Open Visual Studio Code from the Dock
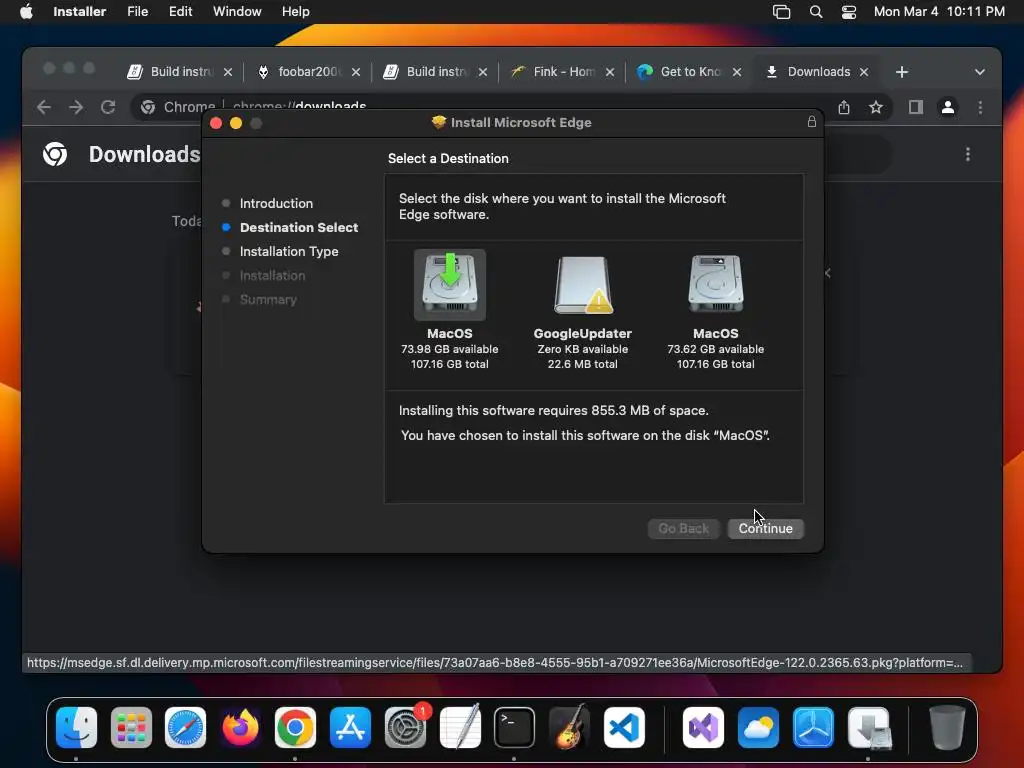Viewport: 1024px width, 768px height. pos(624,727)
